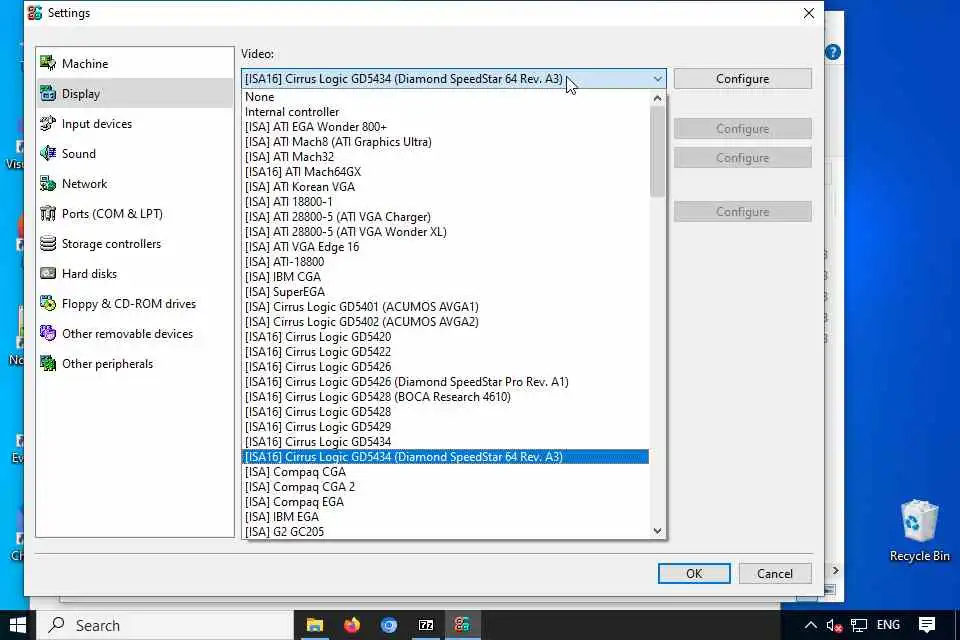Screen dimensions: 960x640
Task: Click Configure next to Video dropdown
Action: (x=743, y=78)
